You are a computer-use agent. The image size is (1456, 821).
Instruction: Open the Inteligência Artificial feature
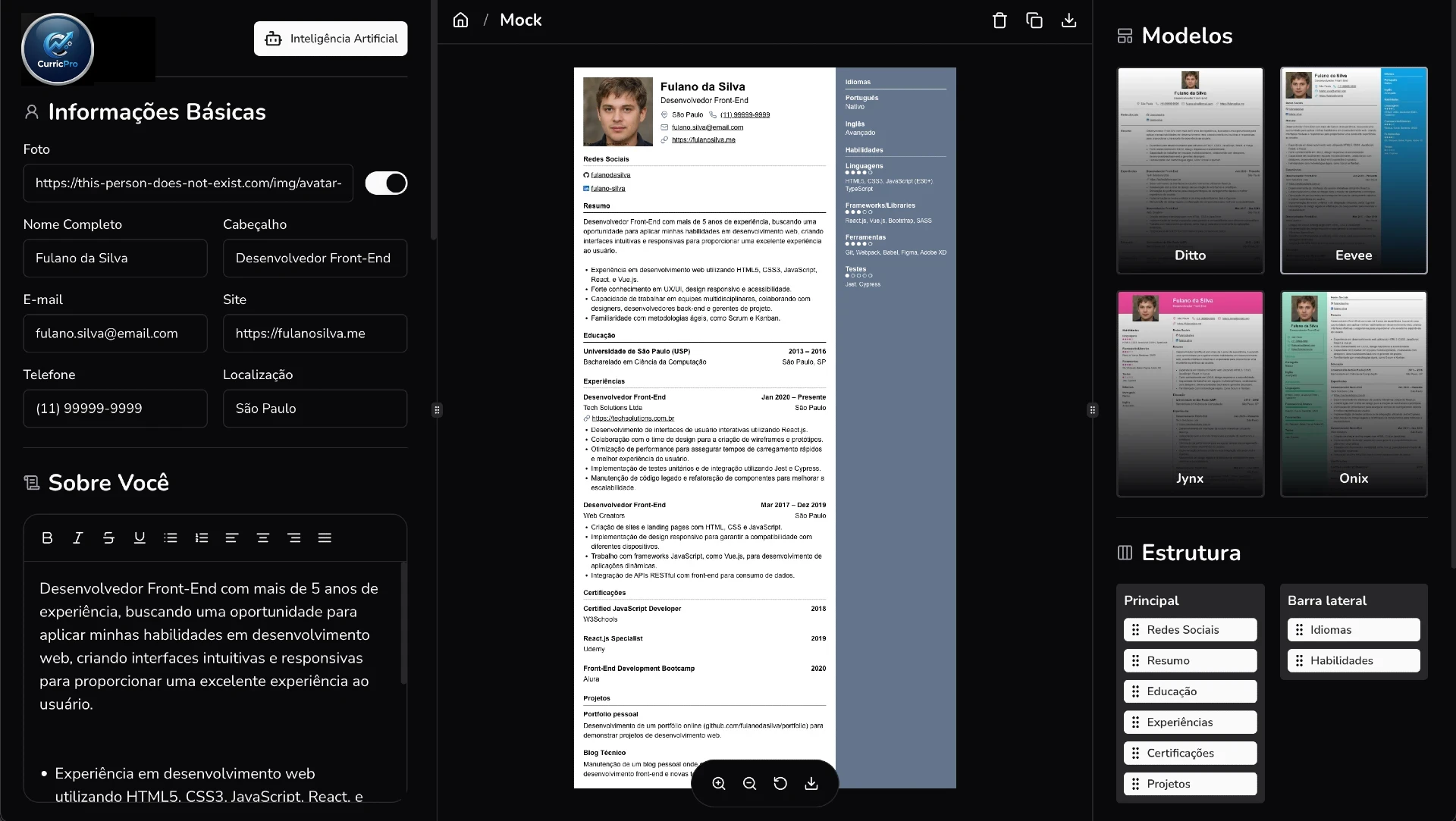pyautogui.click(x=330, y=38)
